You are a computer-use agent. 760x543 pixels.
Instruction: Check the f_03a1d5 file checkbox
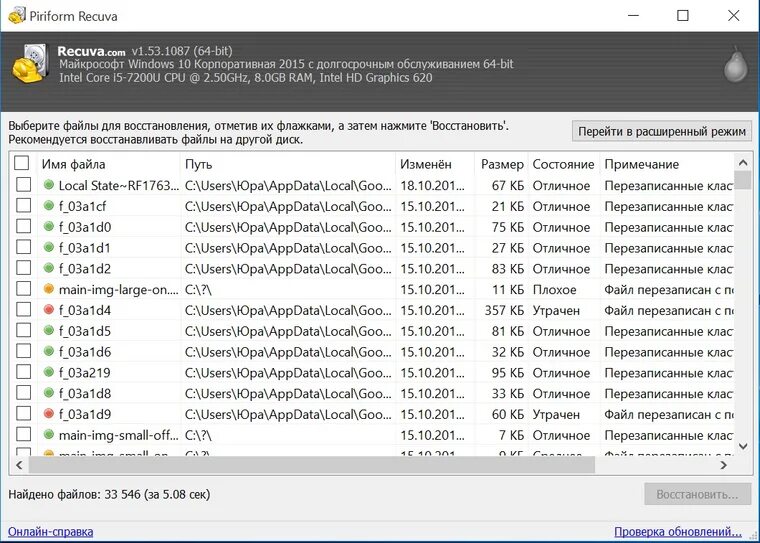click(x=24, y=331)
